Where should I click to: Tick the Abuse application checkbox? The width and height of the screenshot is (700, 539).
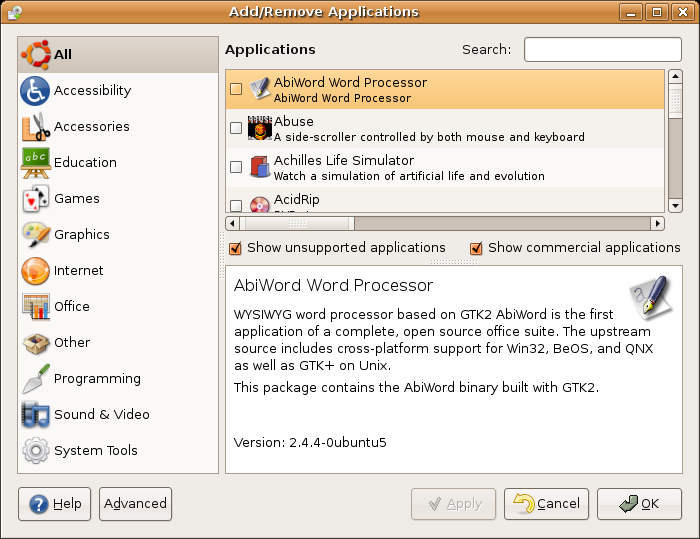236,128
